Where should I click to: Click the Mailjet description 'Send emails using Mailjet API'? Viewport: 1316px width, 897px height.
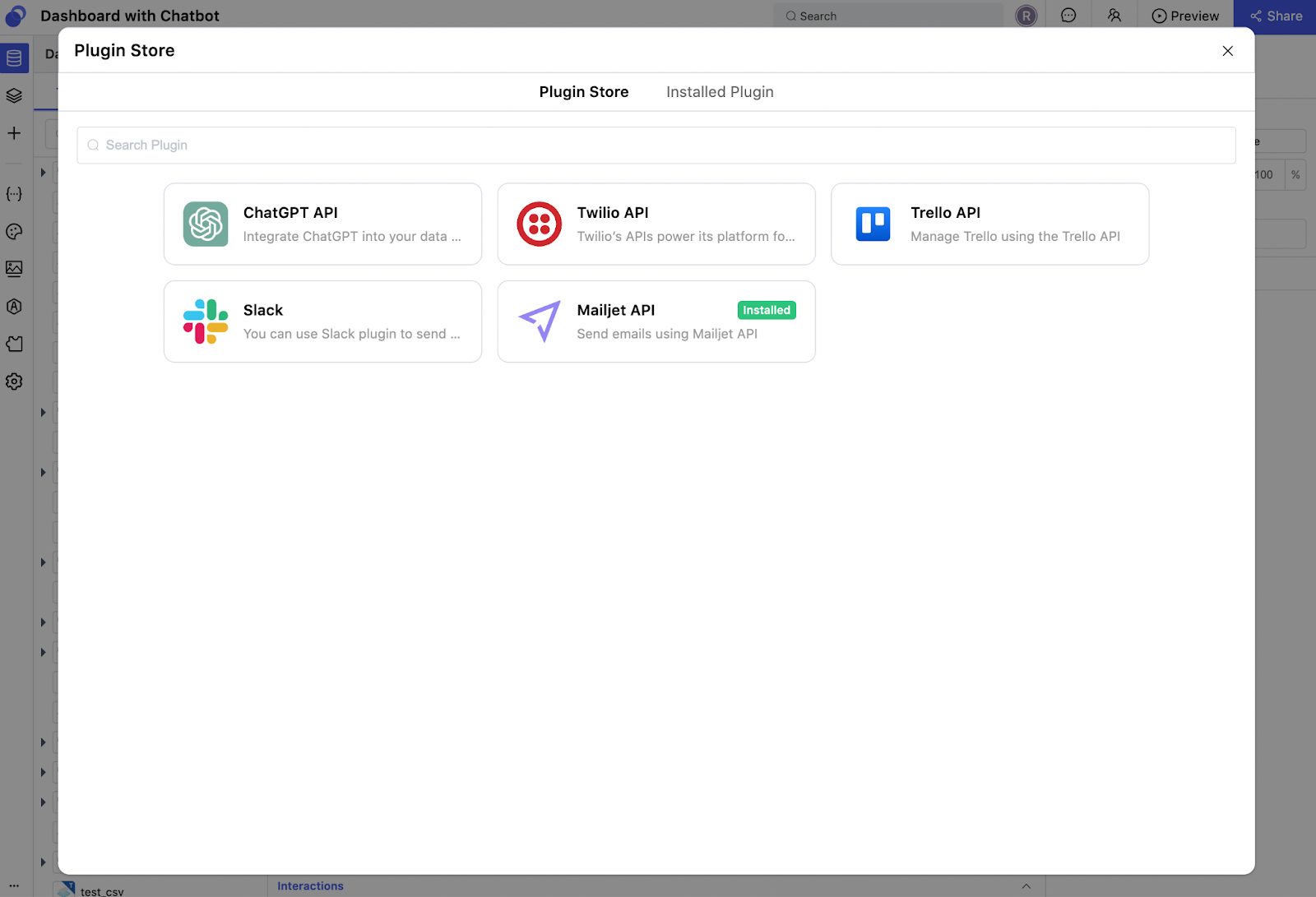pos(667,334)
